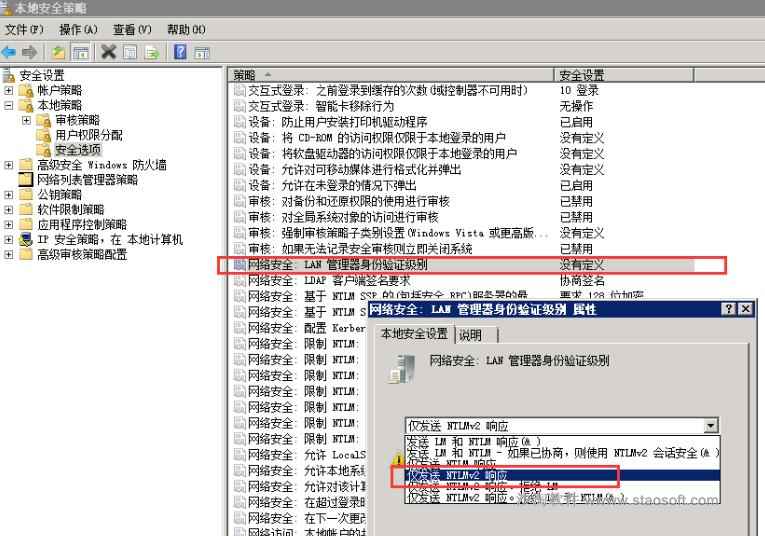Image resolution: width=765 pixels, height=536 pixels.
Task: Choose 发送 LM 和 NTLM 响应 option
Action: (x=475, y=441)
